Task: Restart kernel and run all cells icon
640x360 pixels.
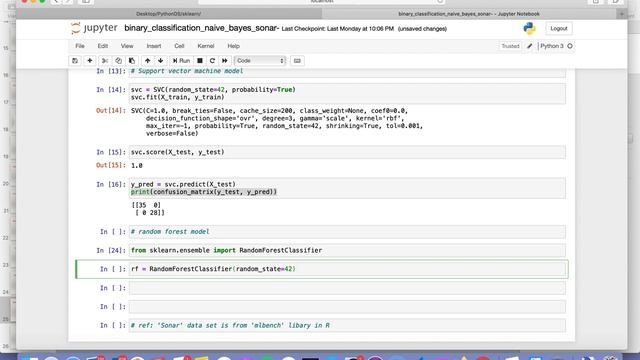Action: [224, 61]
